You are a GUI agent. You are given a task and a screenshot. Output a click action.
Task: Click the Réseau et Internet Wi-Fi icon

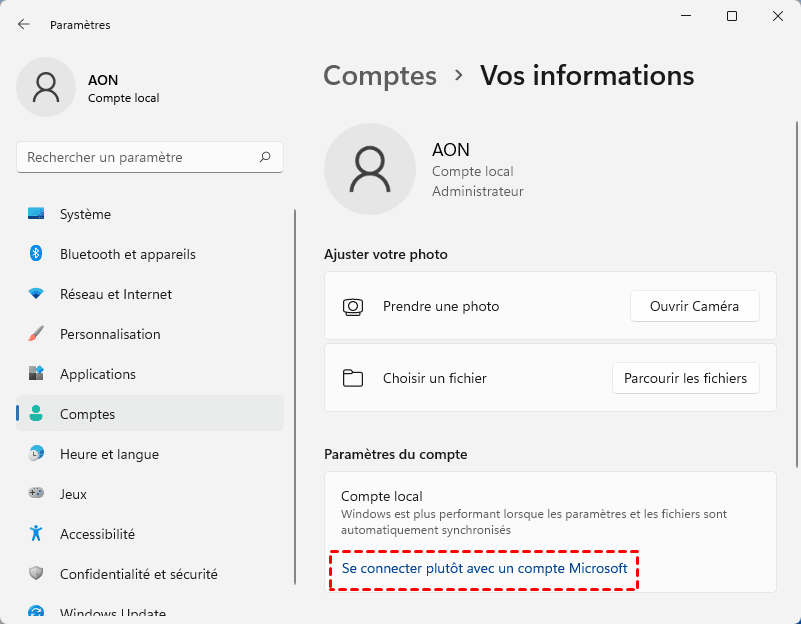tap(36, 294)
